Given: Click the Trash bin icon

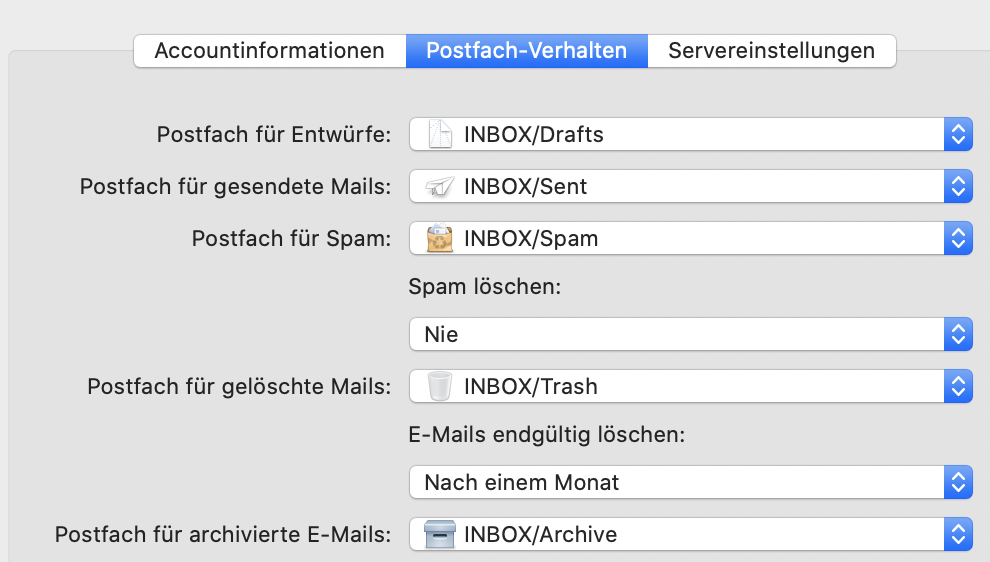Looking at the screenshot, I should click(x=440, y=386).
